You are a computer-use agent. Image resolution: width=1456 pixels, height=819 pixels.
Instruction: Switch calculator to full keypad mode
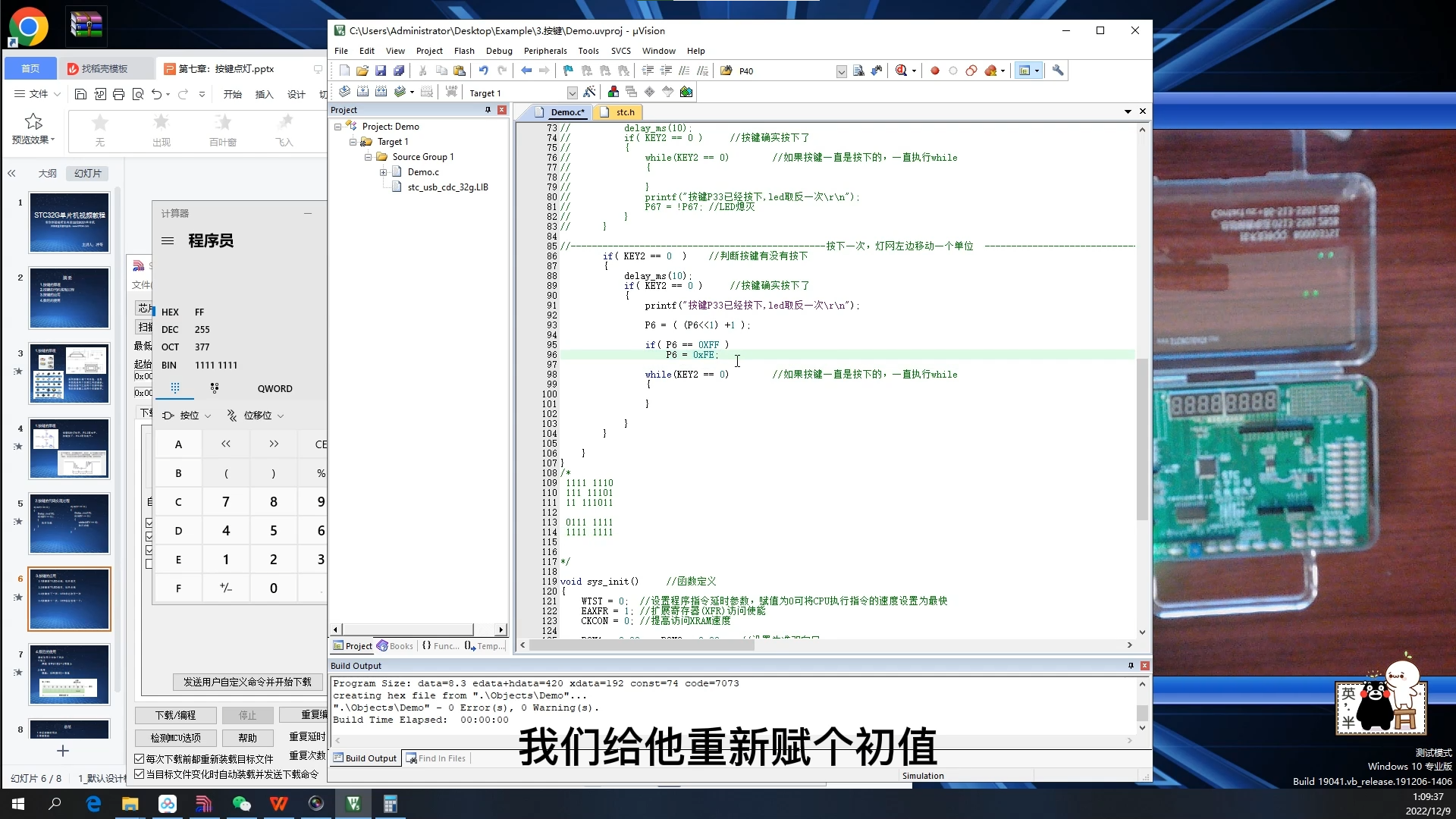click(174, 388)
